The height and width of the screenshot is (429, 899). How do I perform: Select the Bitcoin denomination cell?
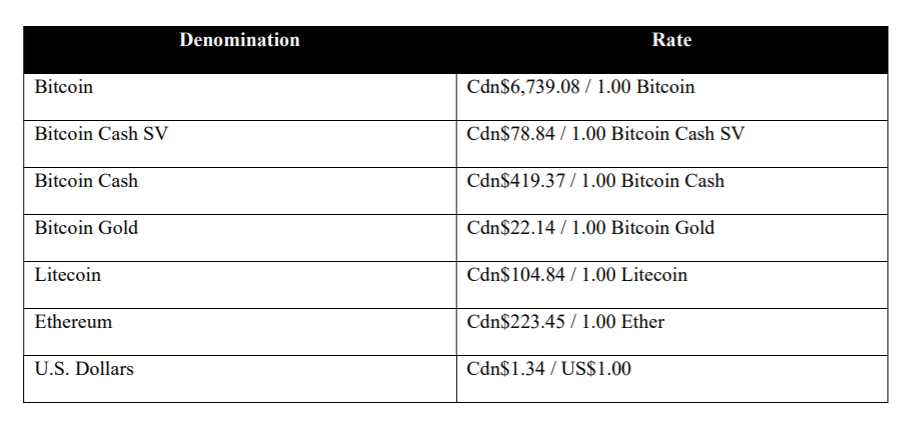(x=240, y=97)
